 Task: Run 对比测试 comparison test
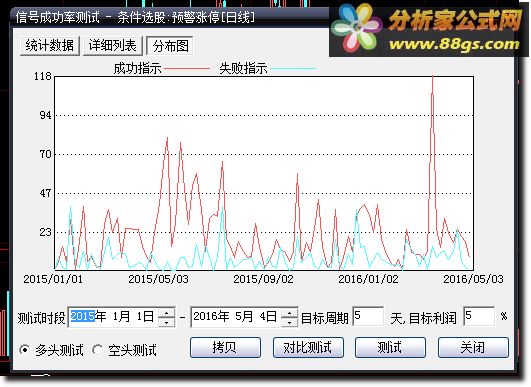[x=308, y=347]
